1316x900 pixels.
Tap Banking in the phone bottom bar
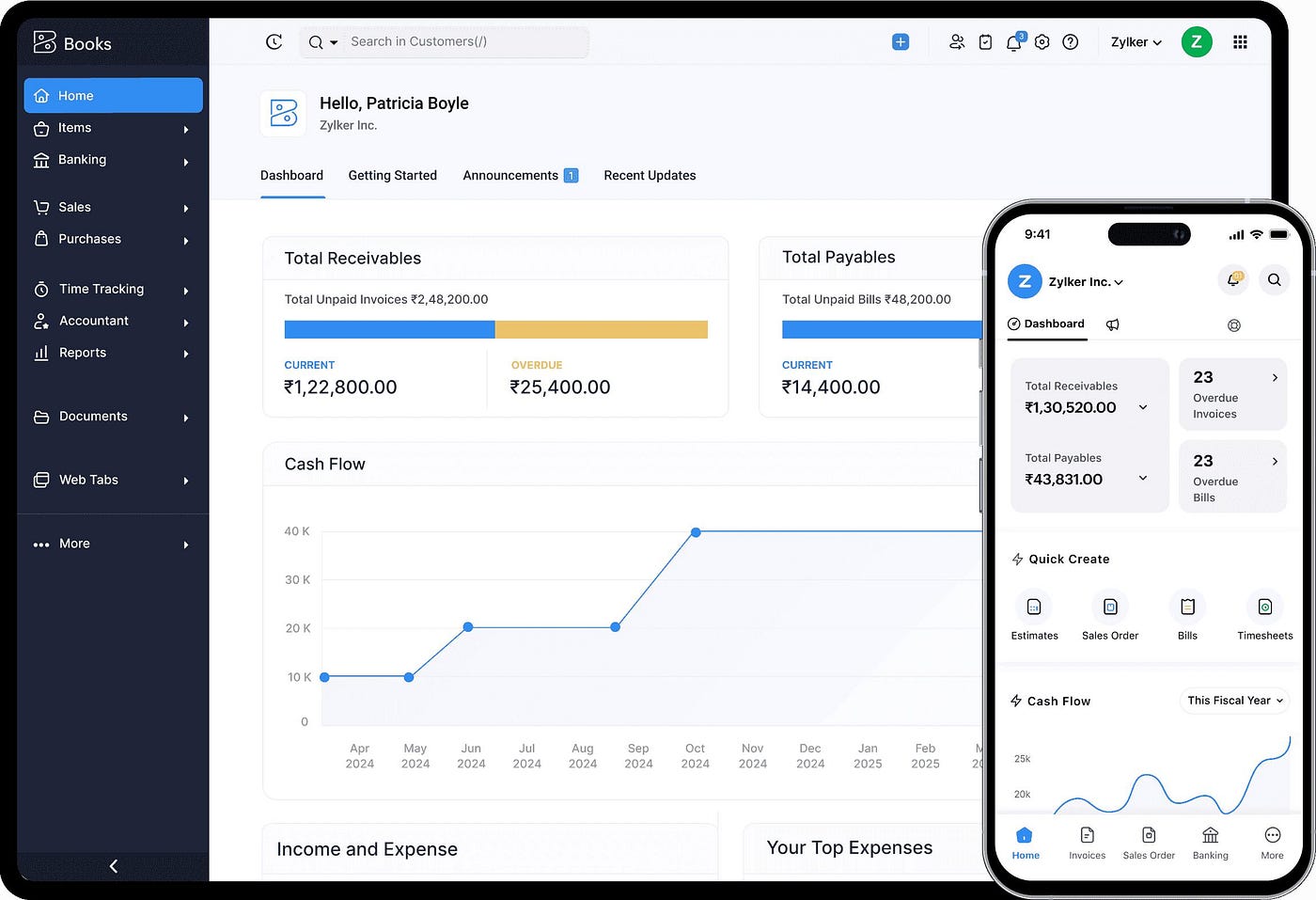[x=1211, y=843]
